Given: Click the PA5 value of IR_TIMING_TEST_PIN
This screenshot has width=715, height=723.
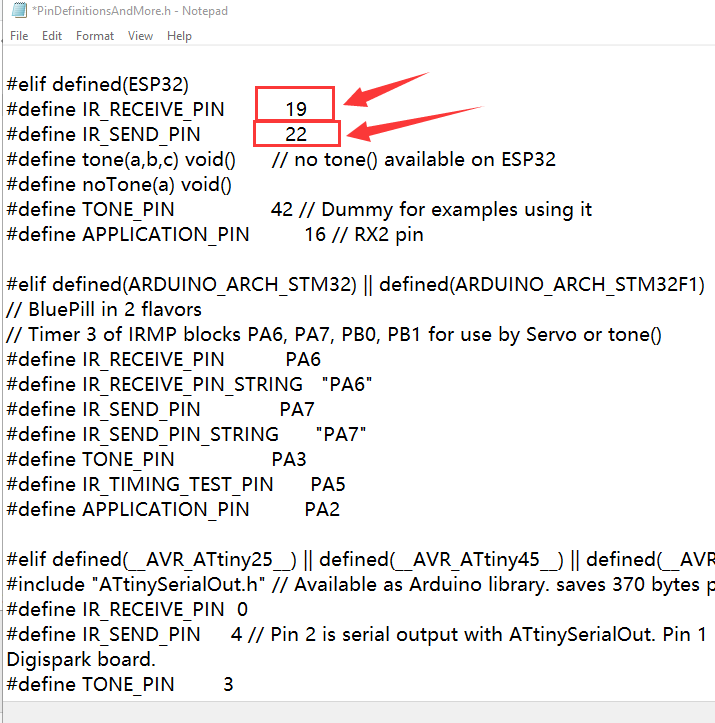Looking at the screenshot, I should (327, 484).
